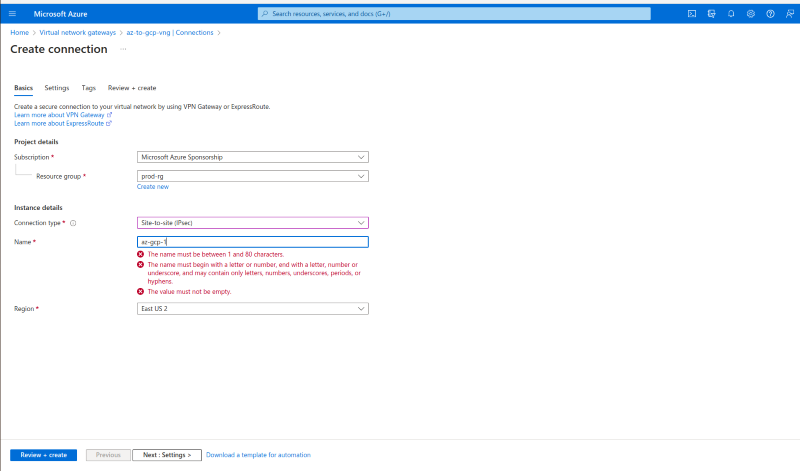Open Learn more about VPN Gateway link
The height and width of the screenshot is (471, 800).
pos(62,115)
